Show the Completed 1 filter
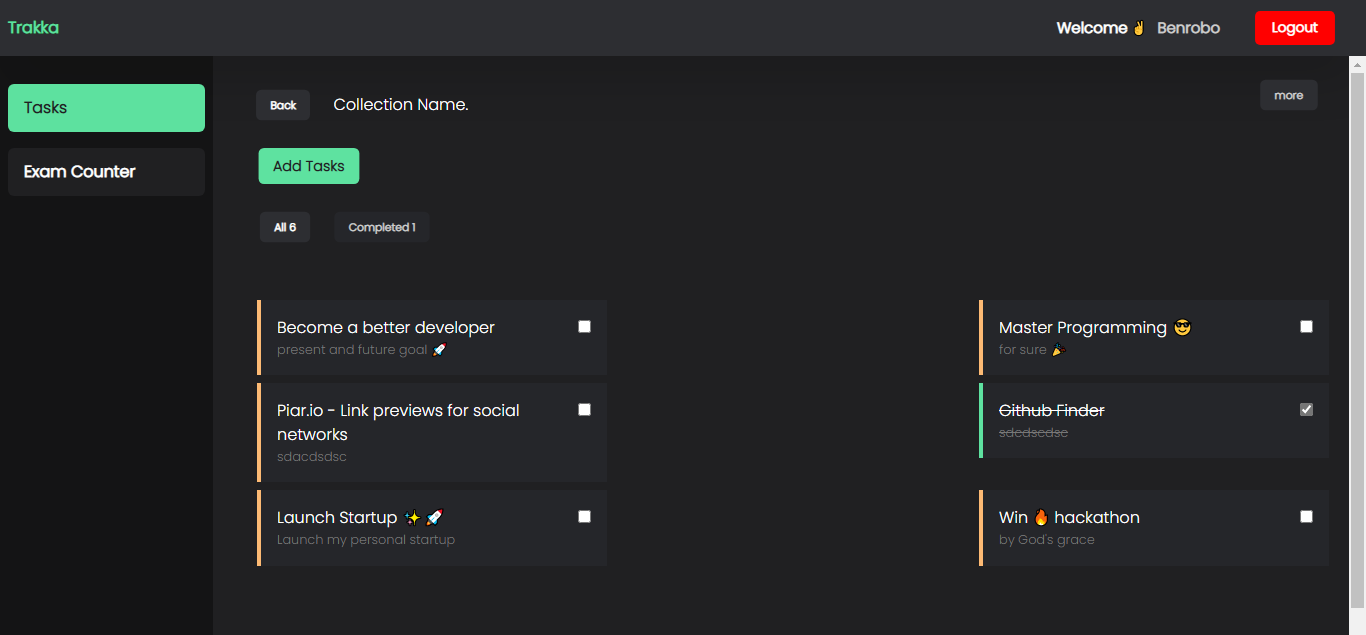 (x=381, y=228)
